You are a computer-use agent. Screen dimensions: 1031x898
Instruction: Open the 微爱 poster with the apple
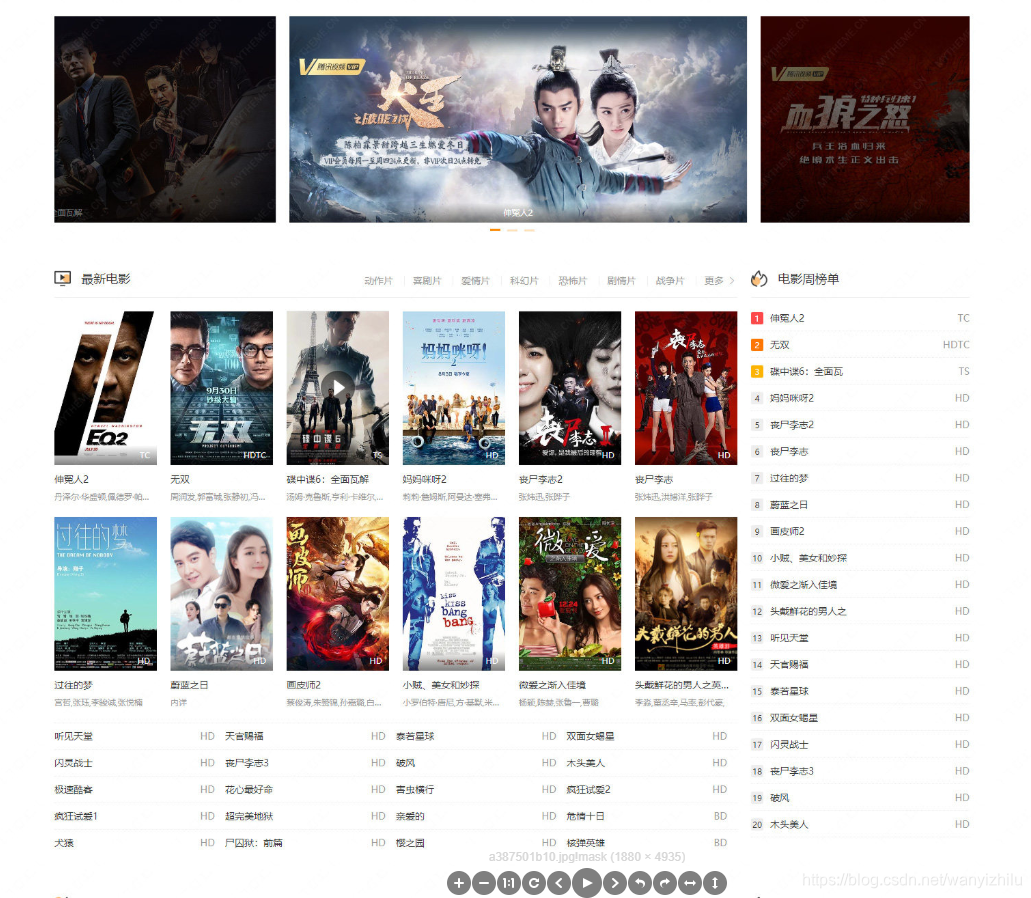coord(570,594)
